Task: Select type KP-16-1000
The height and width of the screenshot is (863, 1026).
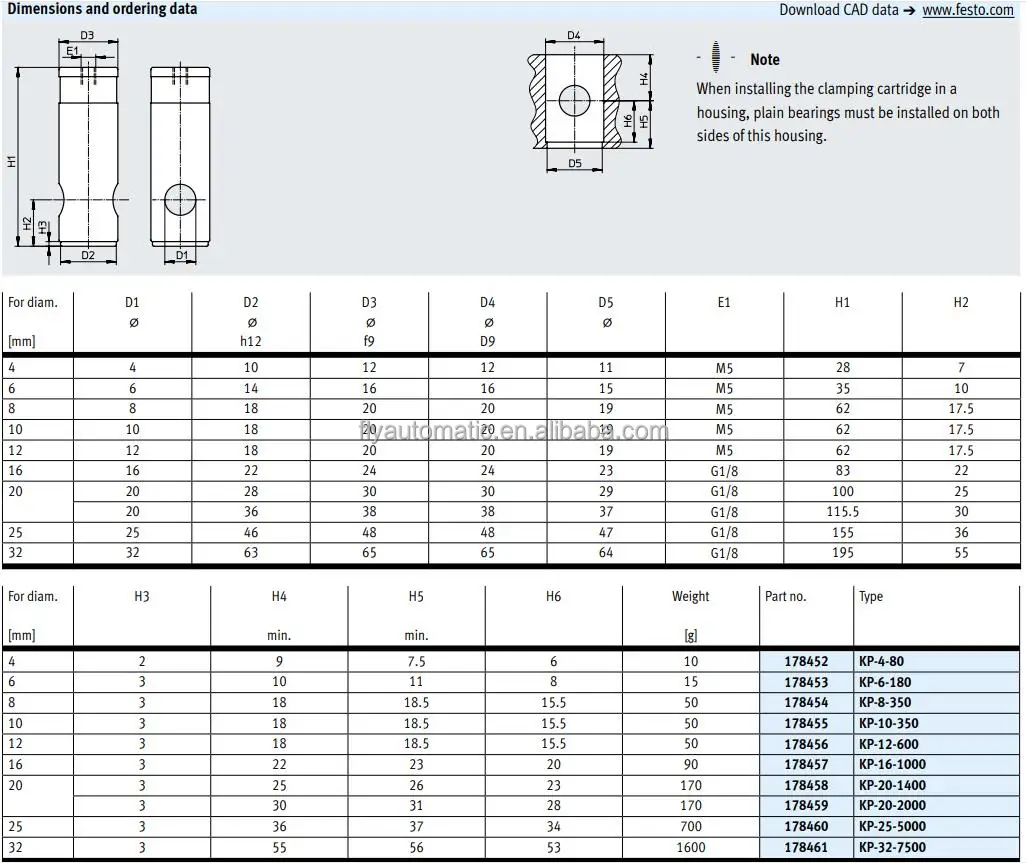Action: pyautogui.click(x=893, y=765)
